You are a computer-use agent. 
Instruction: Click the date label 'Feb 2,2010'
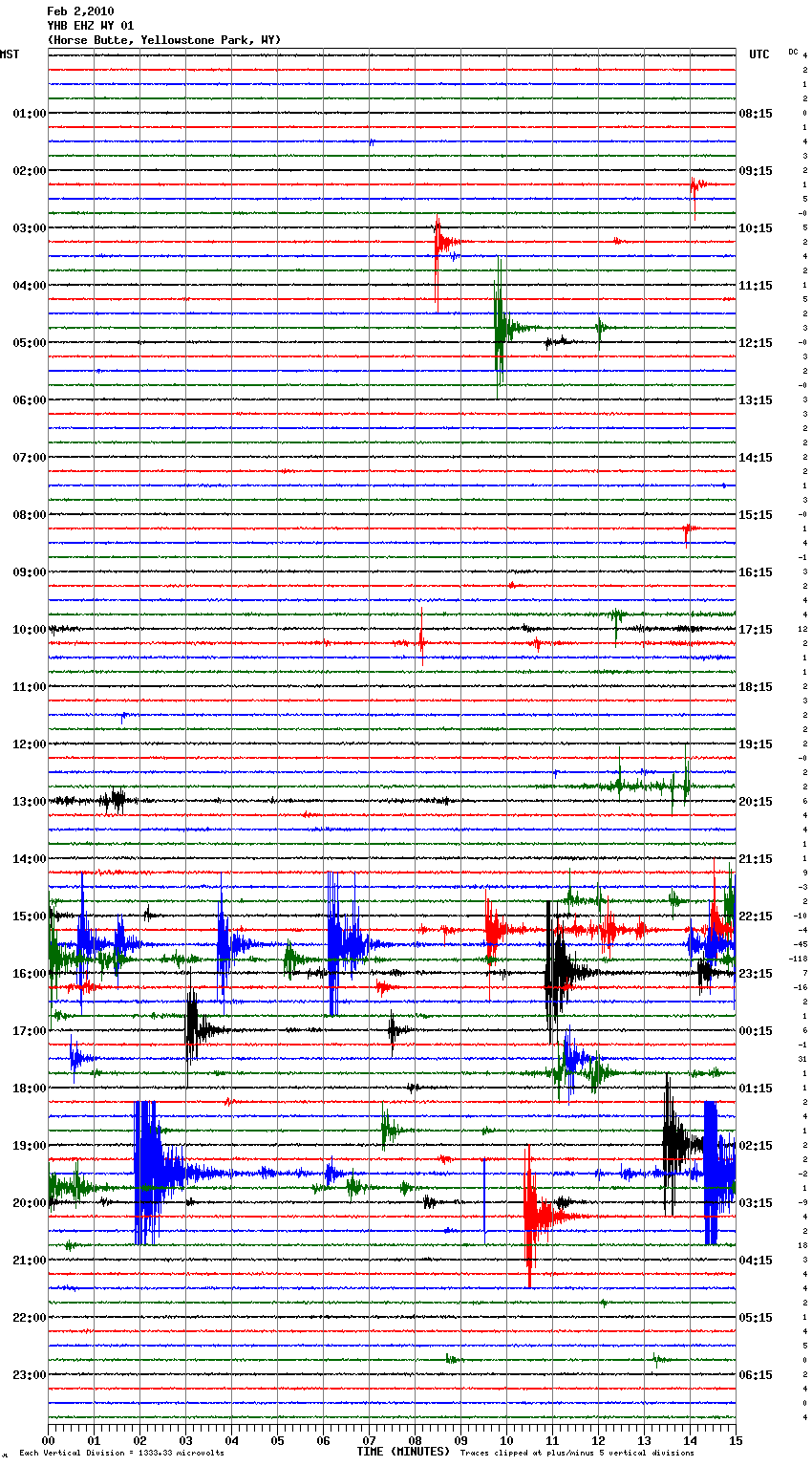[x=80, y=11]
